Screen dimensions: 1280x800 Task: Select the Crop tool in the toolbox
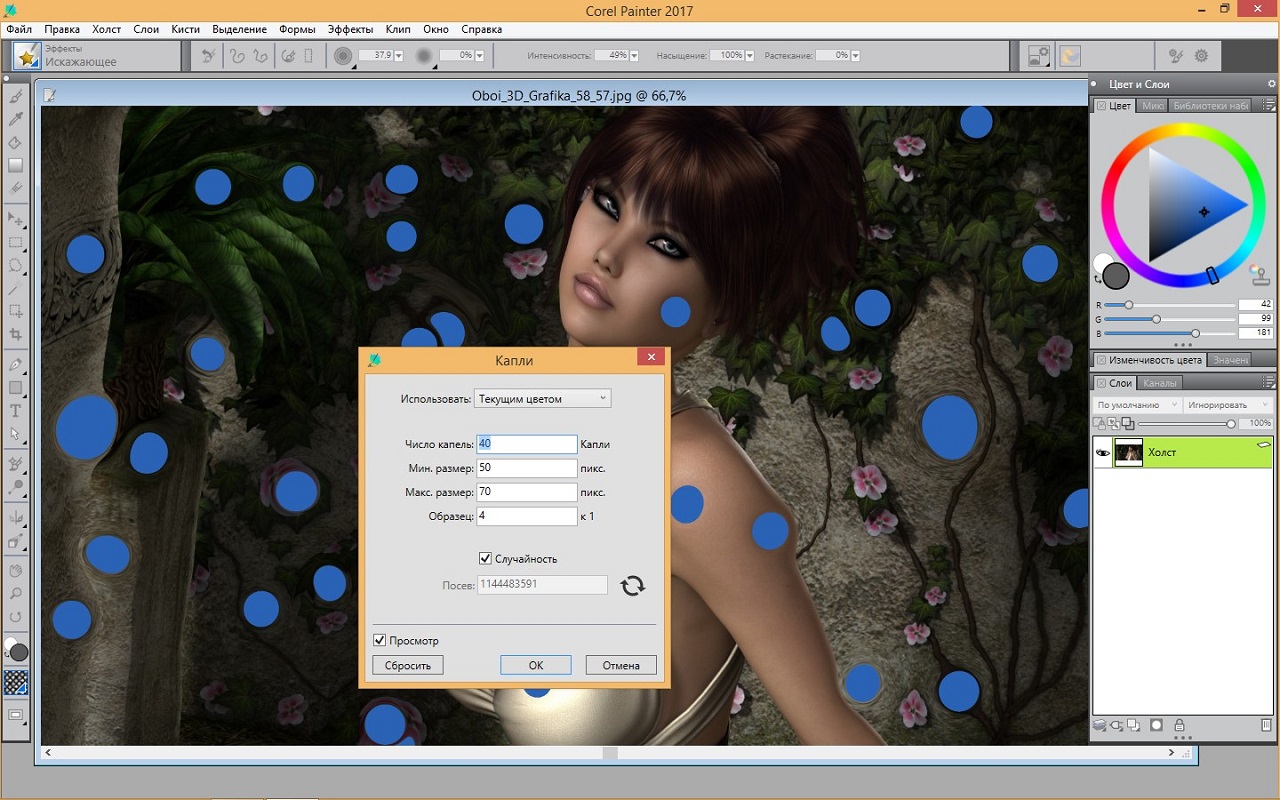point(16,335)
